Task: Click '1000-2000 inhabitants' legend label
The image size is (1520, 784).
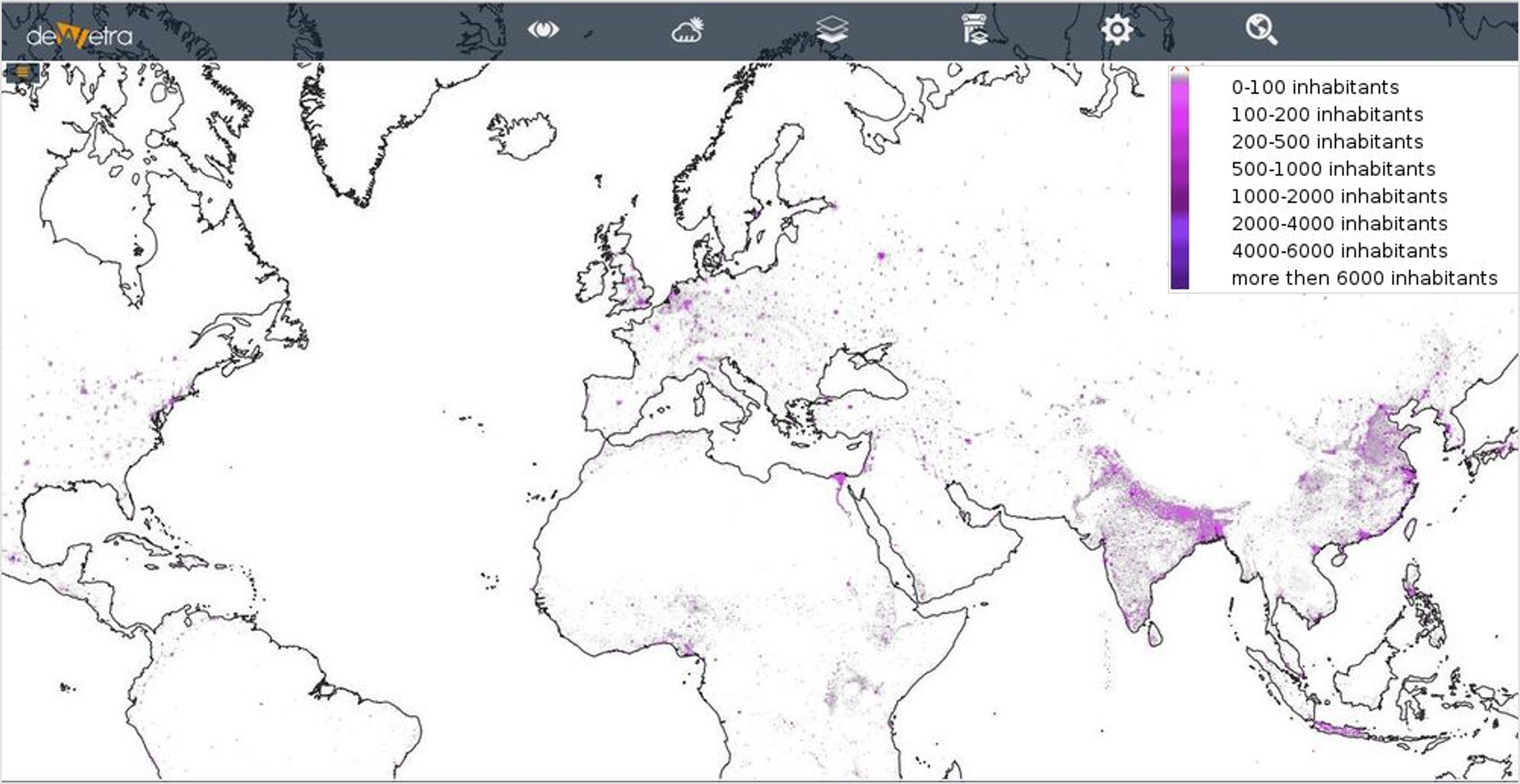Action: (1339, 196)
